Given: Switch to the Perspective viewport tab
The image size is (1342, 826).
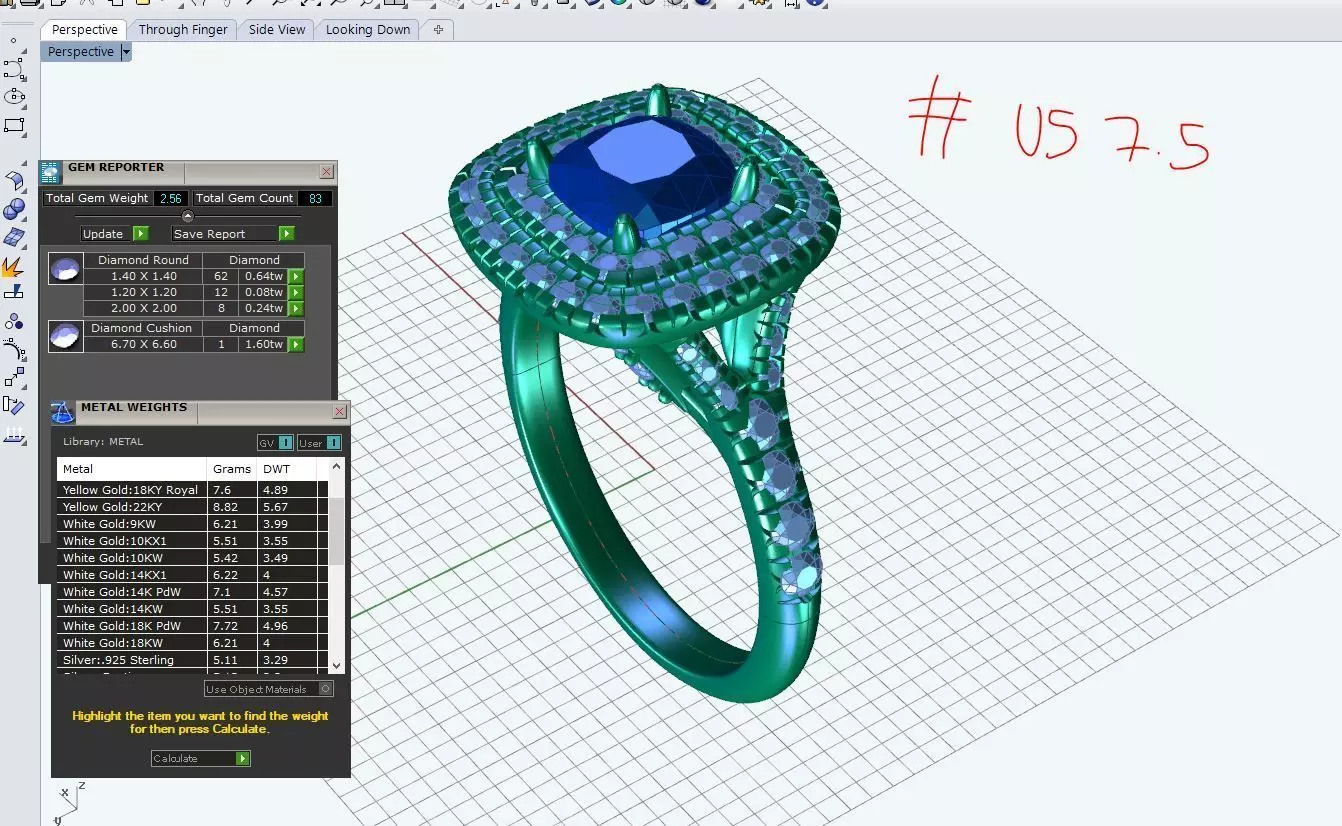Looking at the screenshot, I should click(85, 30).
